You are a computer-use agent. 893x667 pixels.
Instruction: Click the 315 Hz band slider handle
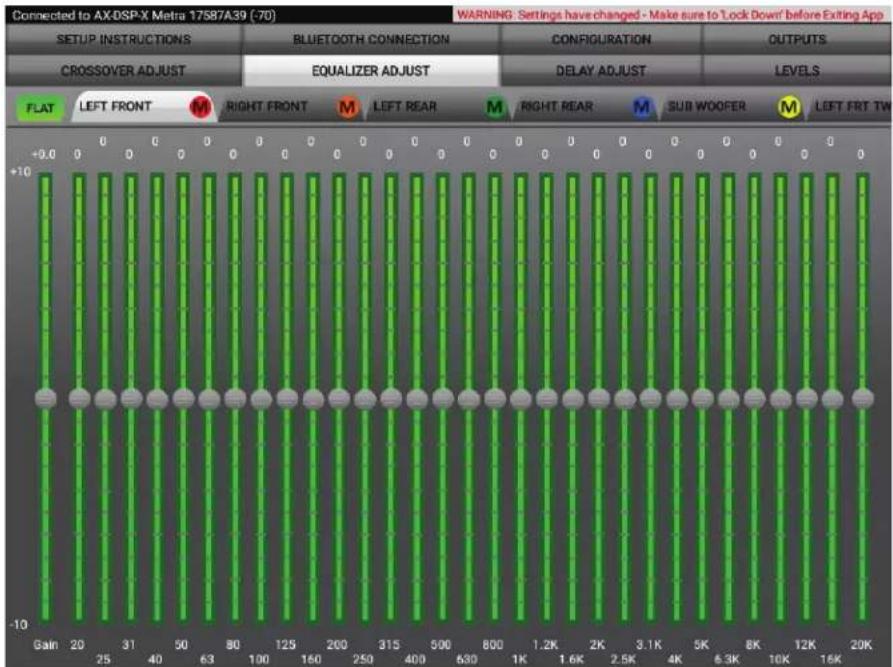coord(391,398)
